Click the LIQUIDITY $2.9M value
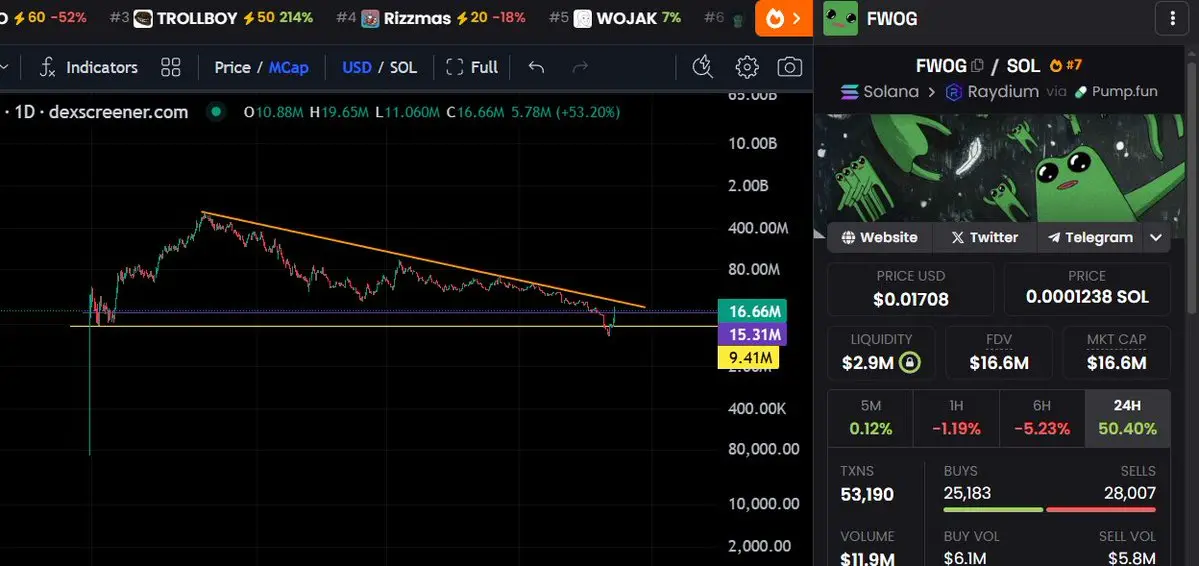The image size is (1199, 566). tap(868, 363)
